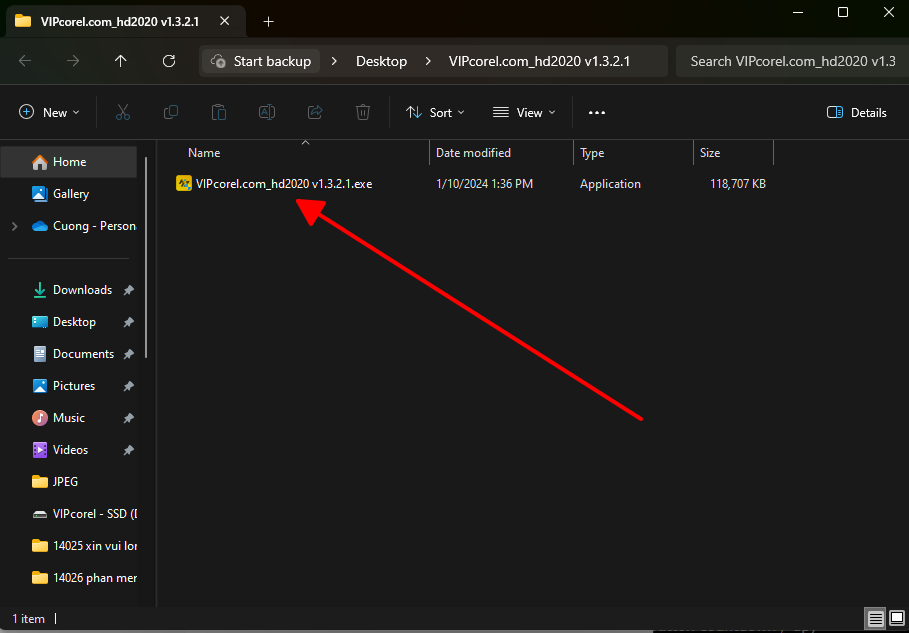Click pin icon next to Music

[129, 418]
